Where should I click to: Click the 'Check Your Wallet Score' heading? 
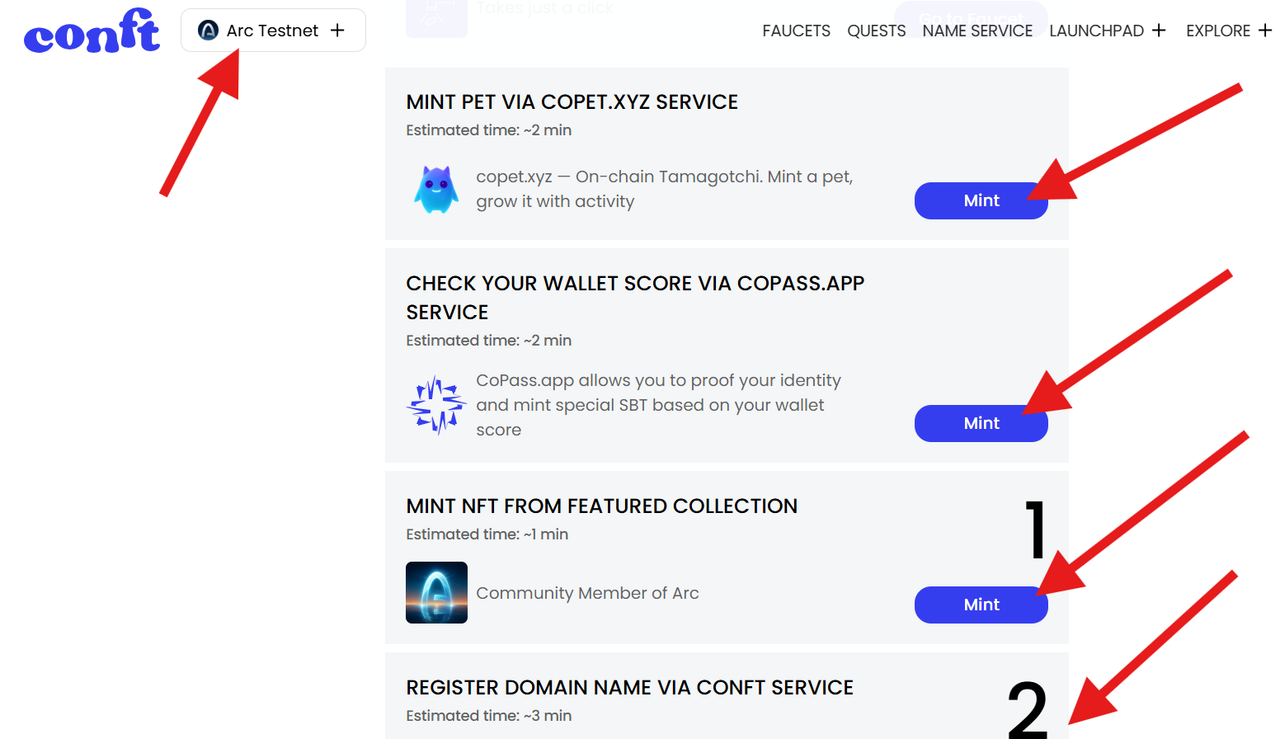(x=635, y=297)
